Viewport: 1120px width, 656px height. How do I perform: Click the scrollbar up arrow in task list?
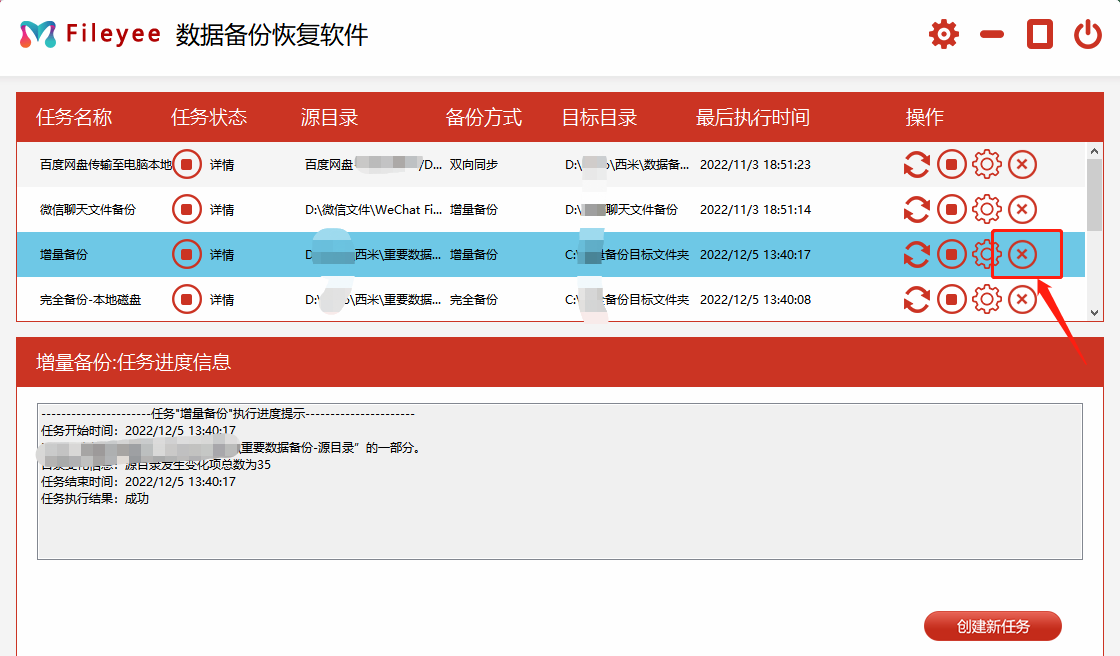1094,150
